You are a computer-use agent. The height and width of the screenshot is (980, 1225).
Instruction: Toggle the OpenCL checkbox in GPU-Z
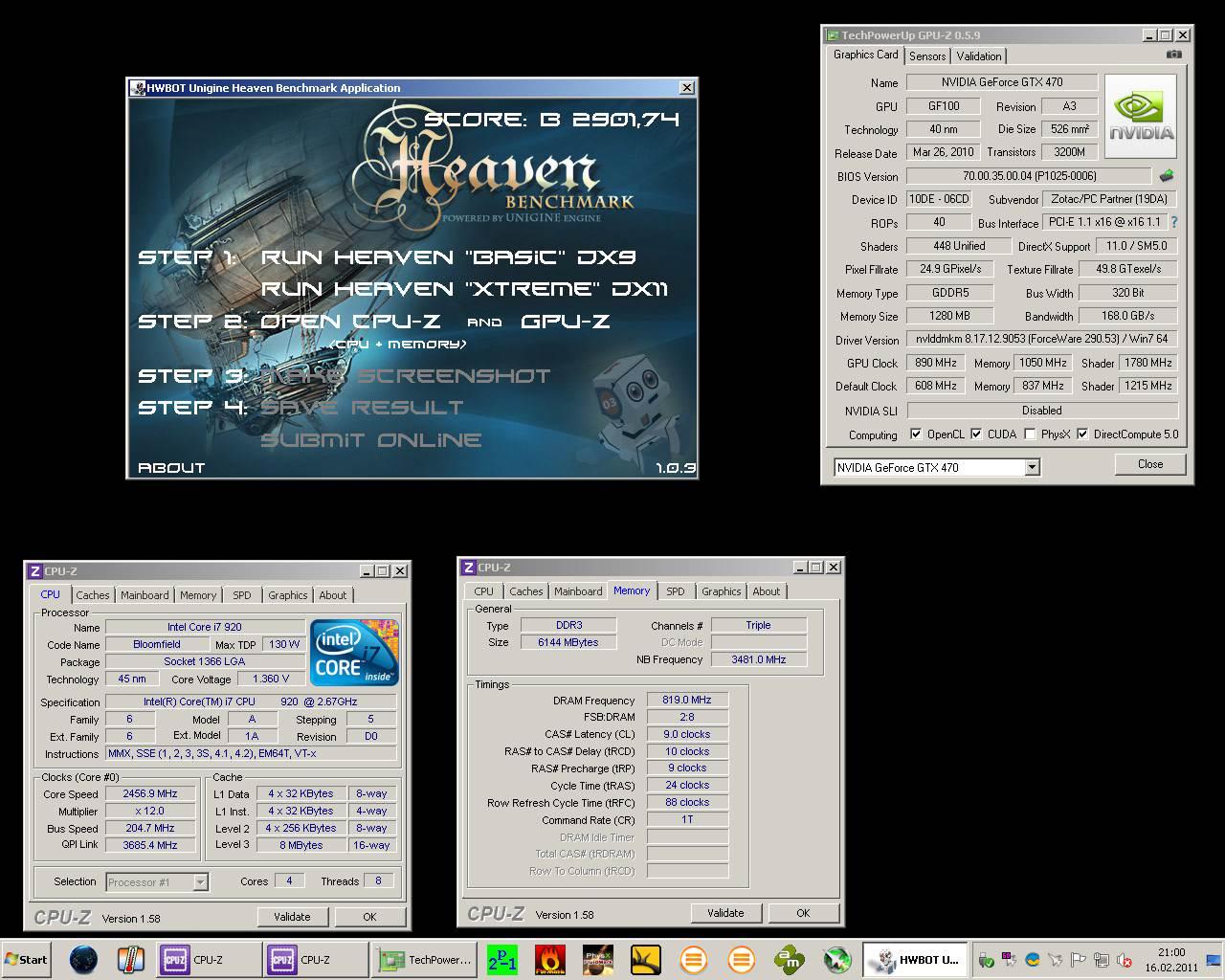pyautogui.click(x=916, y=434)
